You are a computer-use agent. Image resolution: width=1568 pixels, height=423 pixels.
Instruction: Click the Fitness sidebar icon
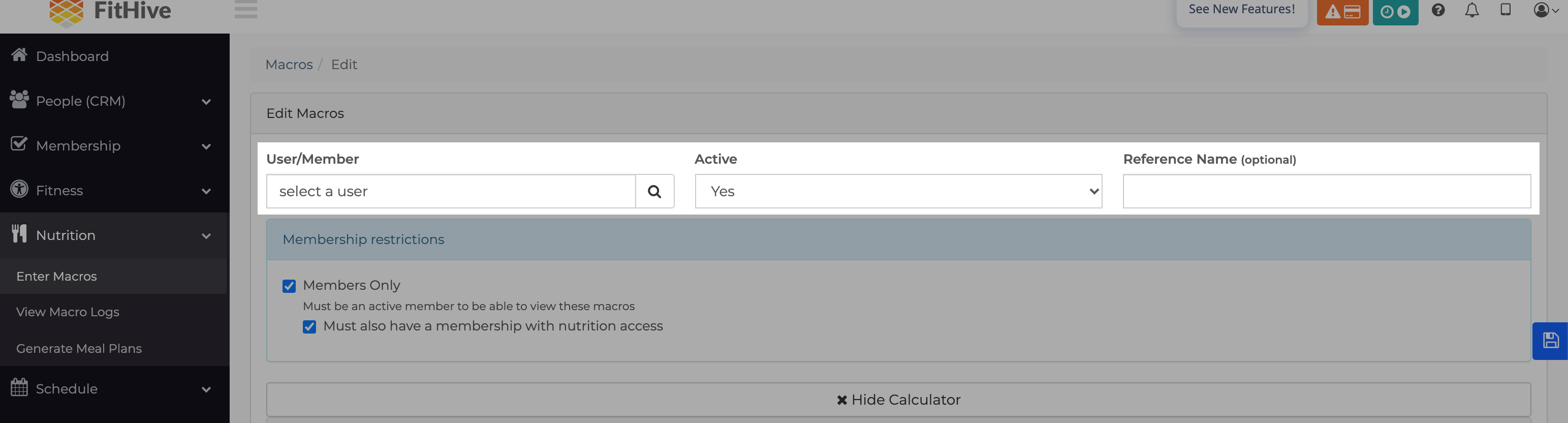(x=19, y=189)
